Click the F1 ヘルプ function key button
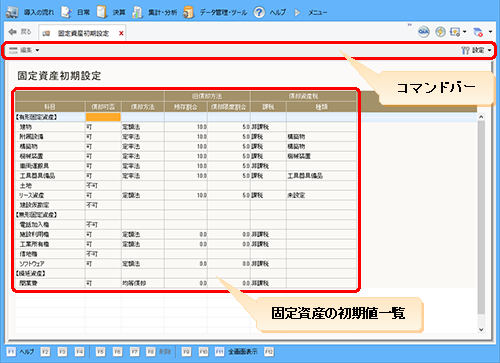This screenshot has height=363, width=500. 20,352
